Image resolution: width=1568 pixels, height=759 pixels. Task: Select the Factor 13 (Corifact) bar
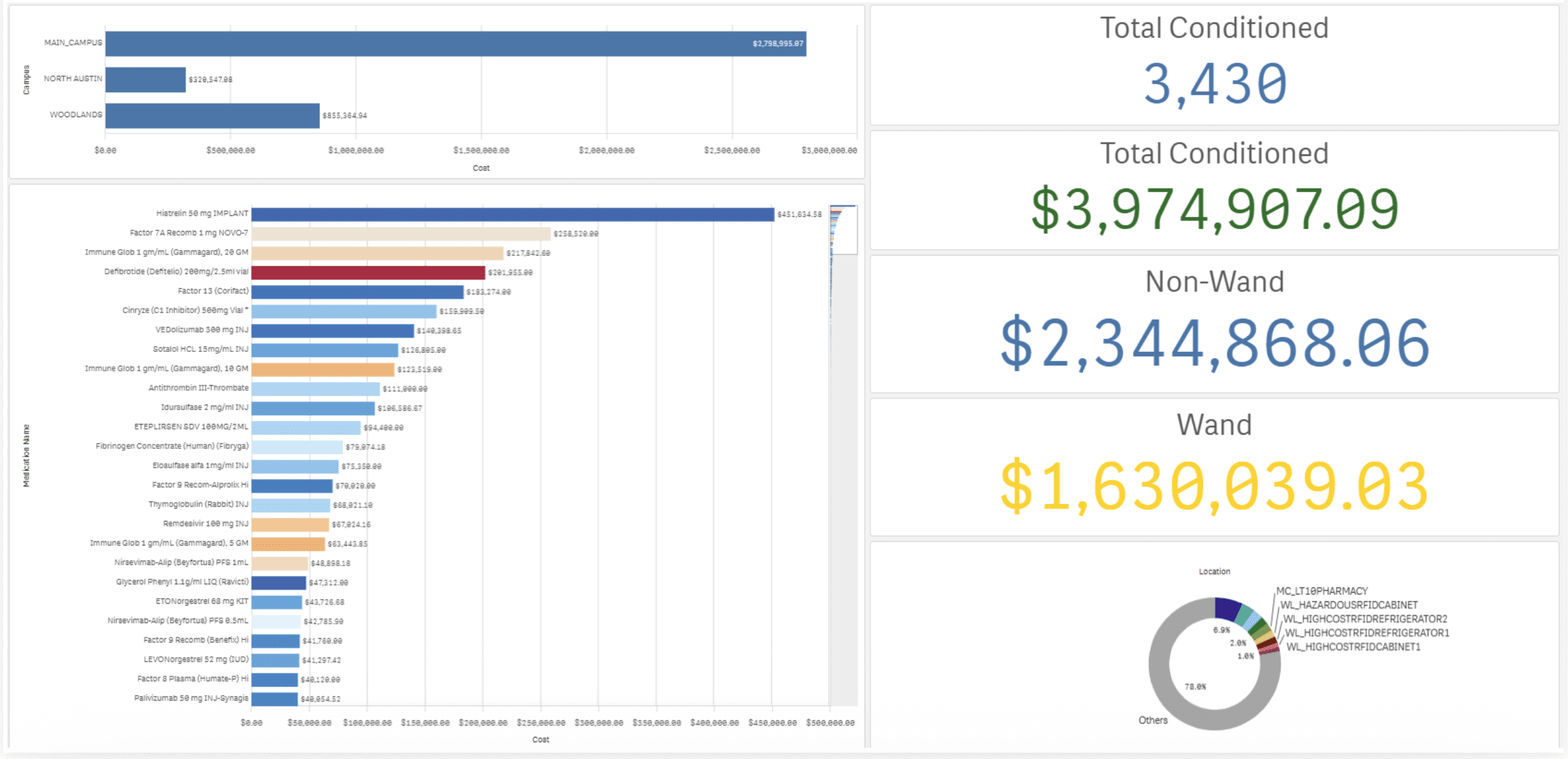tap(357, 292)
